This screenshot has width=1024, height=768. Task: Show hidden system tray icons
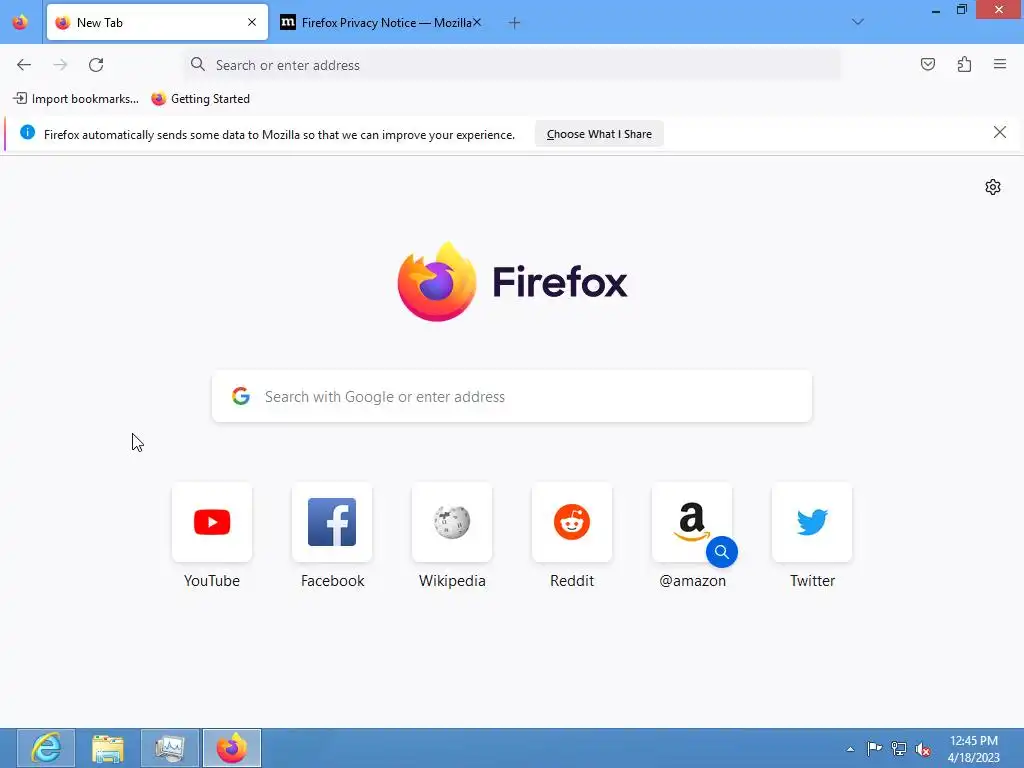(850, 749)
